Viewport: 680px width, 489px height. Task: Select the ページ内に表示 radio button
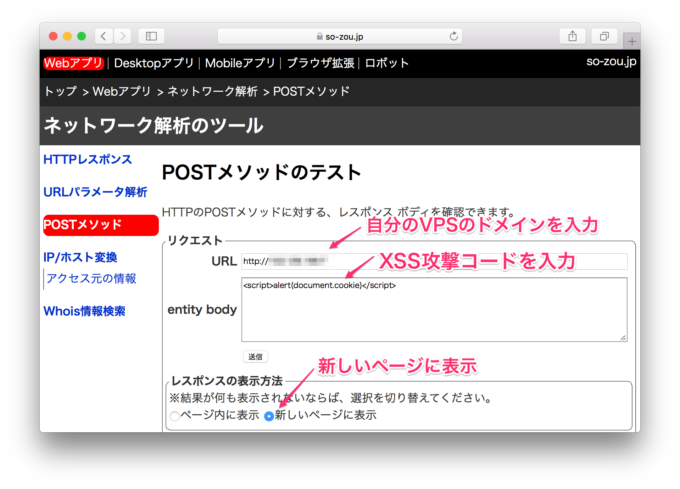coord(175,415)
